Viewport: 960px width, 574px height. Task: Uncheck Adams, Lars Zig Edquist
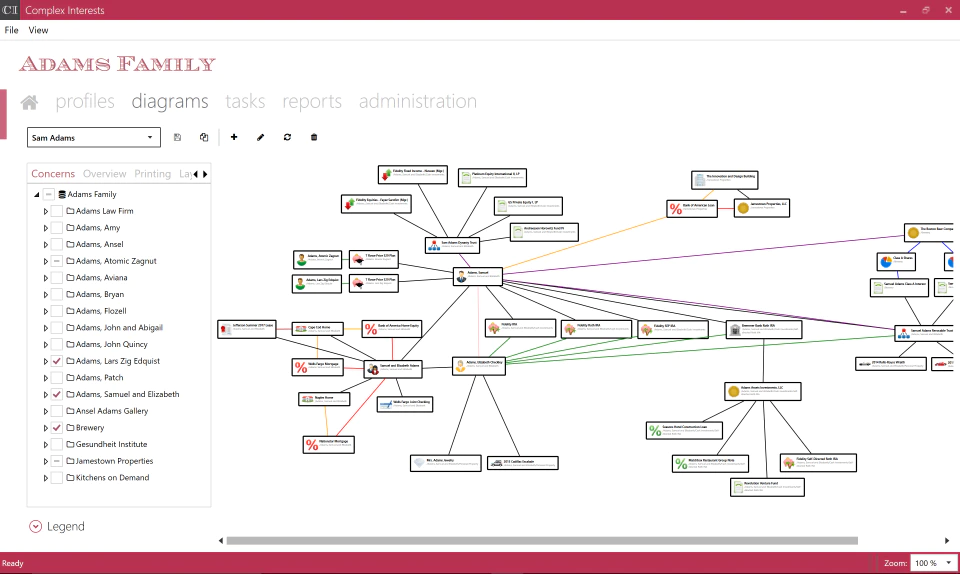[x=56, y=361]
